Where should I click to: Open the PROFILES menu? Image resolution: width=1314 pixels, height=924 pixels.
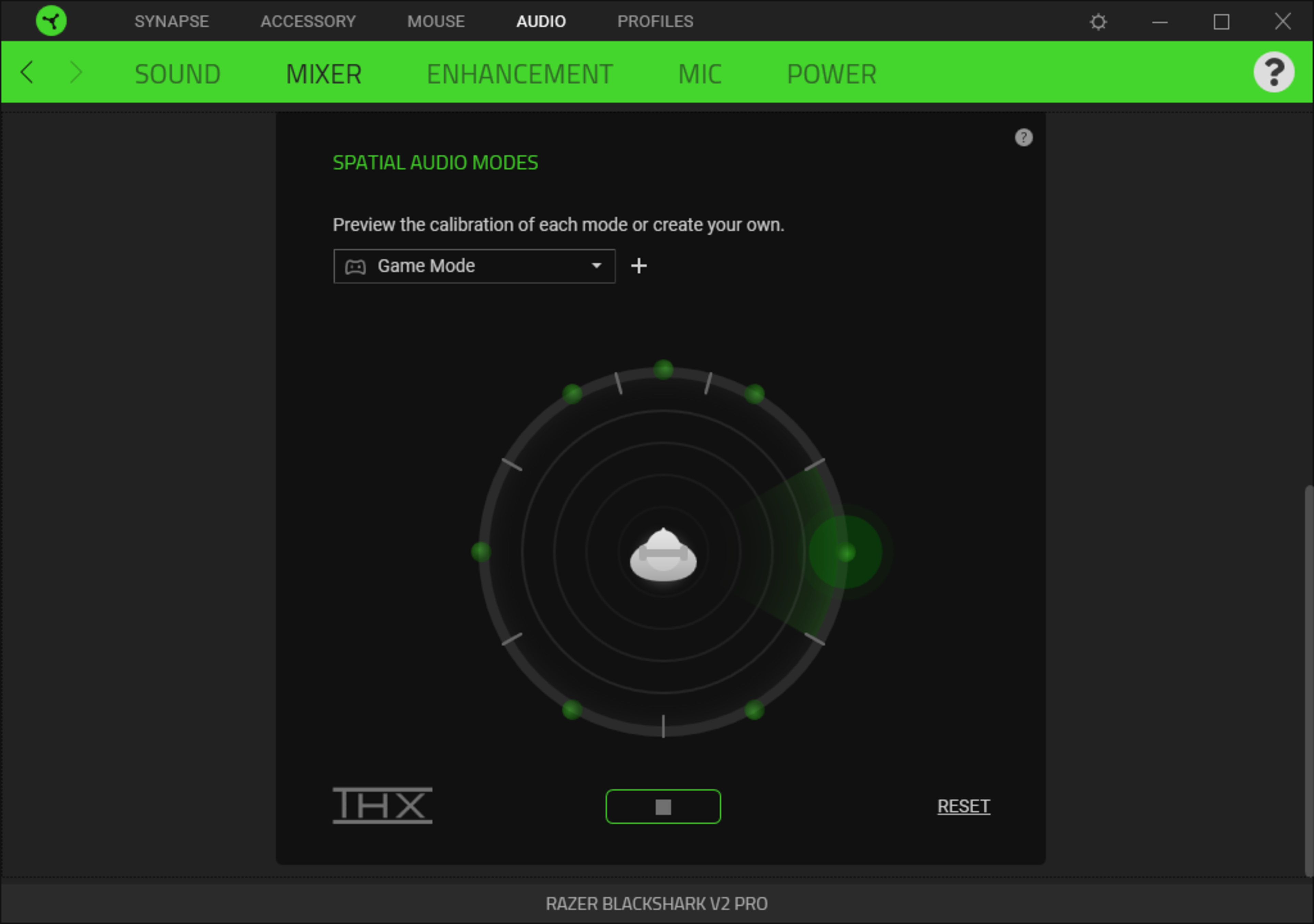(x=655, y=22)
